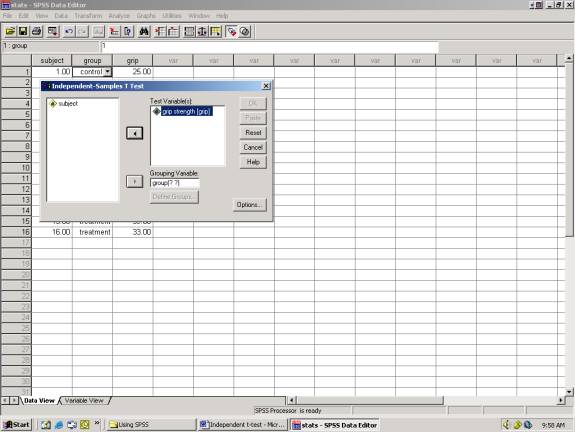This screenshot has width=575, height=432.
Task: Select the grip column header
Action: coord(132,61)
